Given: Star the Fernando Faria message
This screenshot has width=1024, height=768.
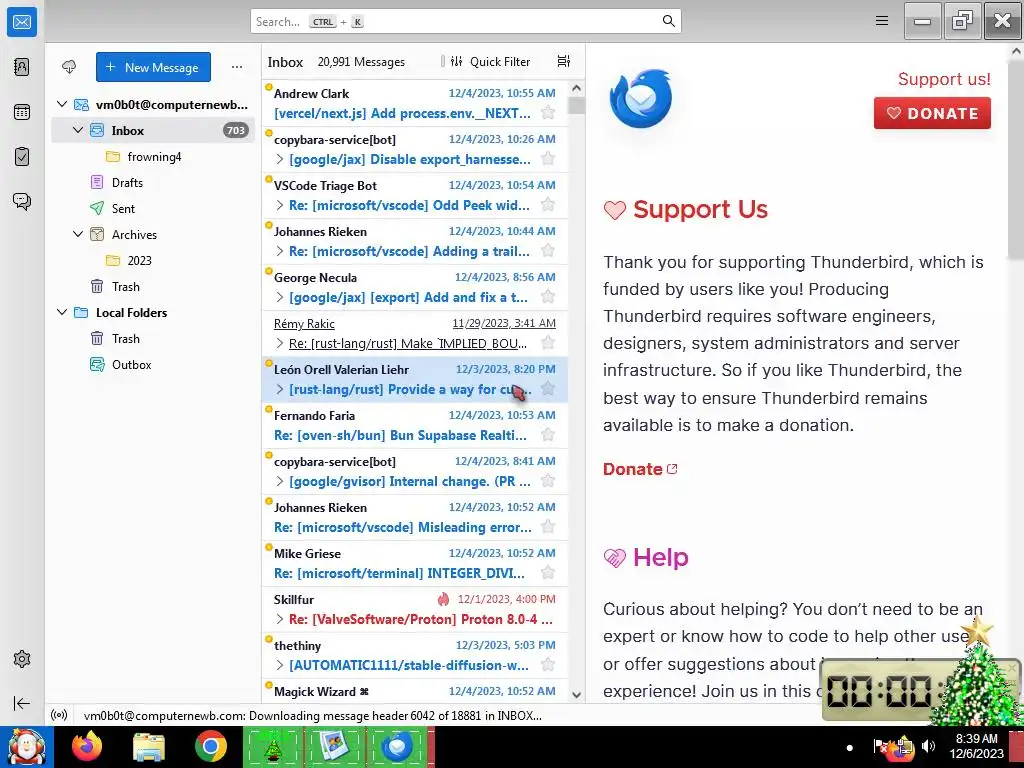Looking at the screenshot, I should [x=548, y=435].
